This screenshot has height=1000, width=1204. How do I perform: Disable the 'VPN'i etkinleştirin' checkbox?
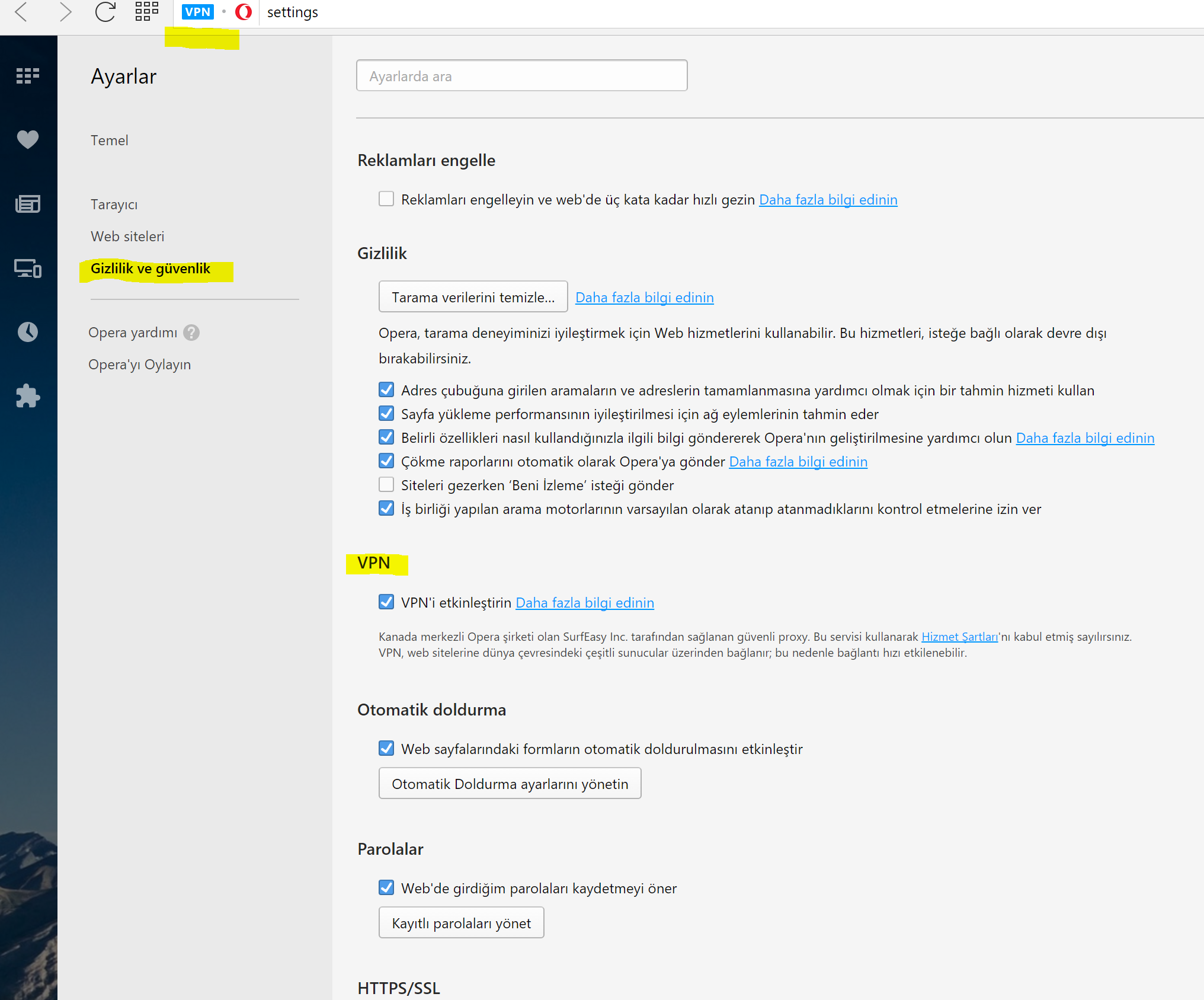pyautogui.click(x=386, y=602)
